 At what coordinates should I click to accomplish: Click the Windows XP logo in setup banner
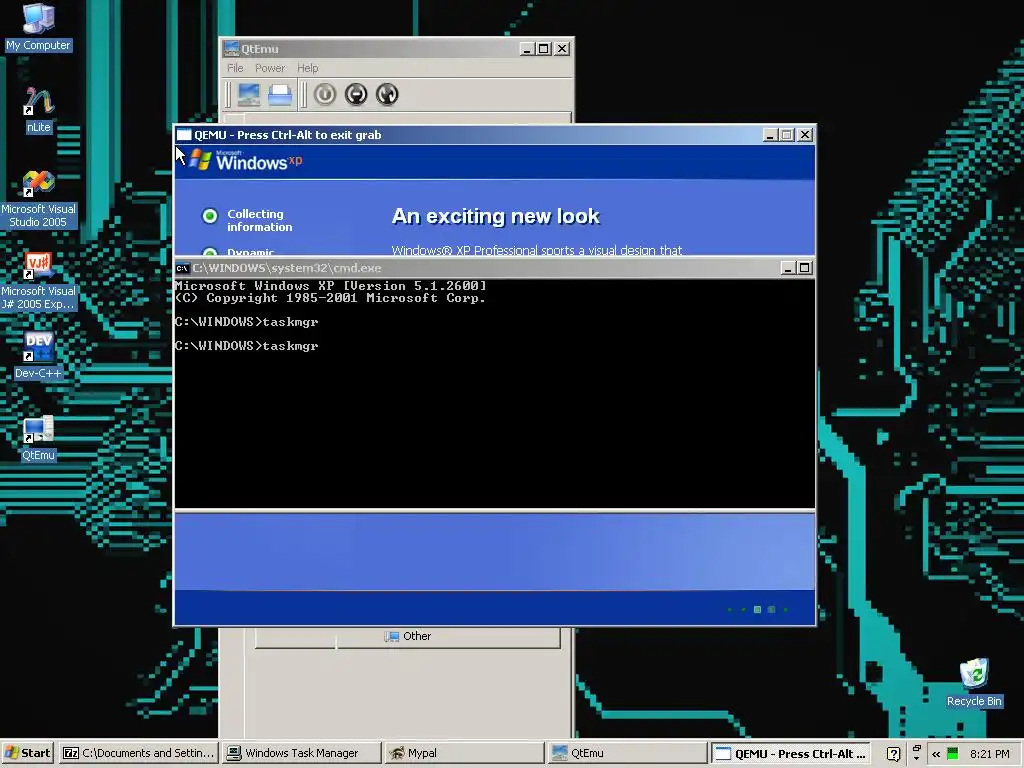246,161
